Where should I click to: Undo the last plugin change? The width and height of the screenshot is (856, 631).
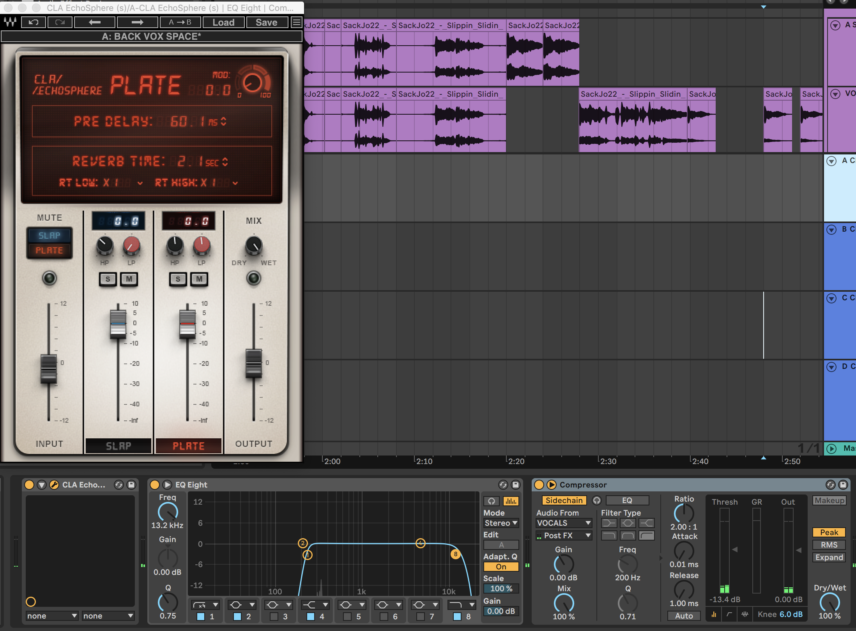click(x=33, y=22)
